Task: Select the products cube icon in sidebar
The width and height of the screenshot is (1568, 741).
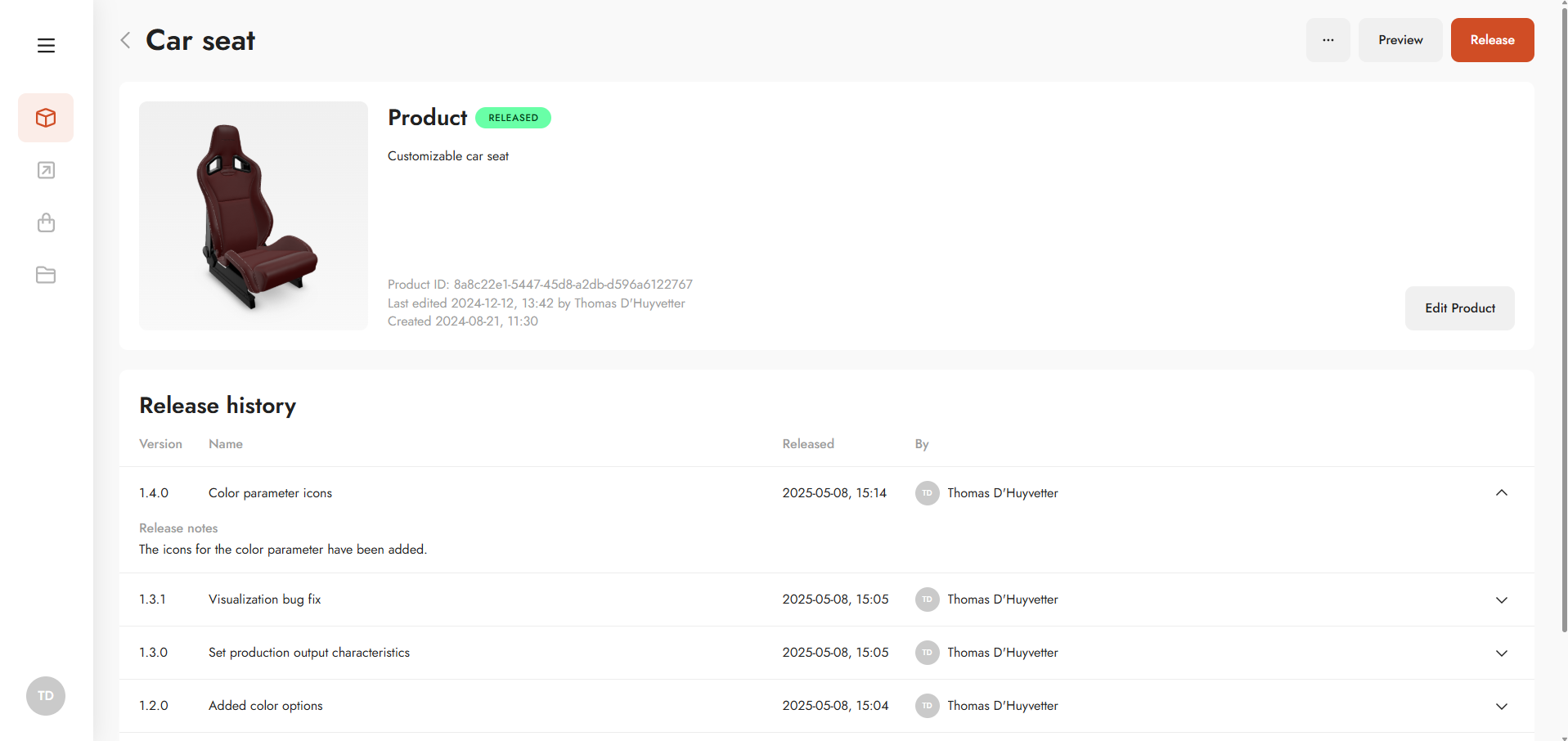Action: click(46, 118)
